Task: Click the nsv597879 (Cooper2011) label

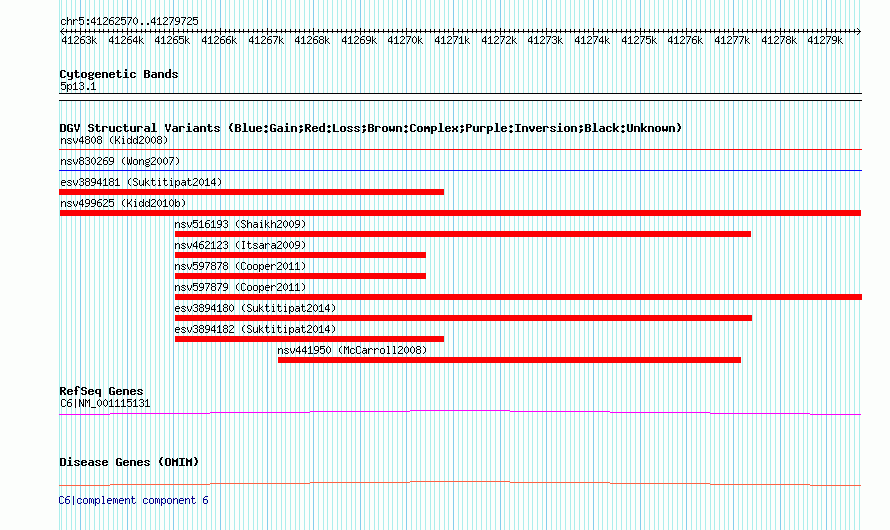Action: [x=240, y=287]
